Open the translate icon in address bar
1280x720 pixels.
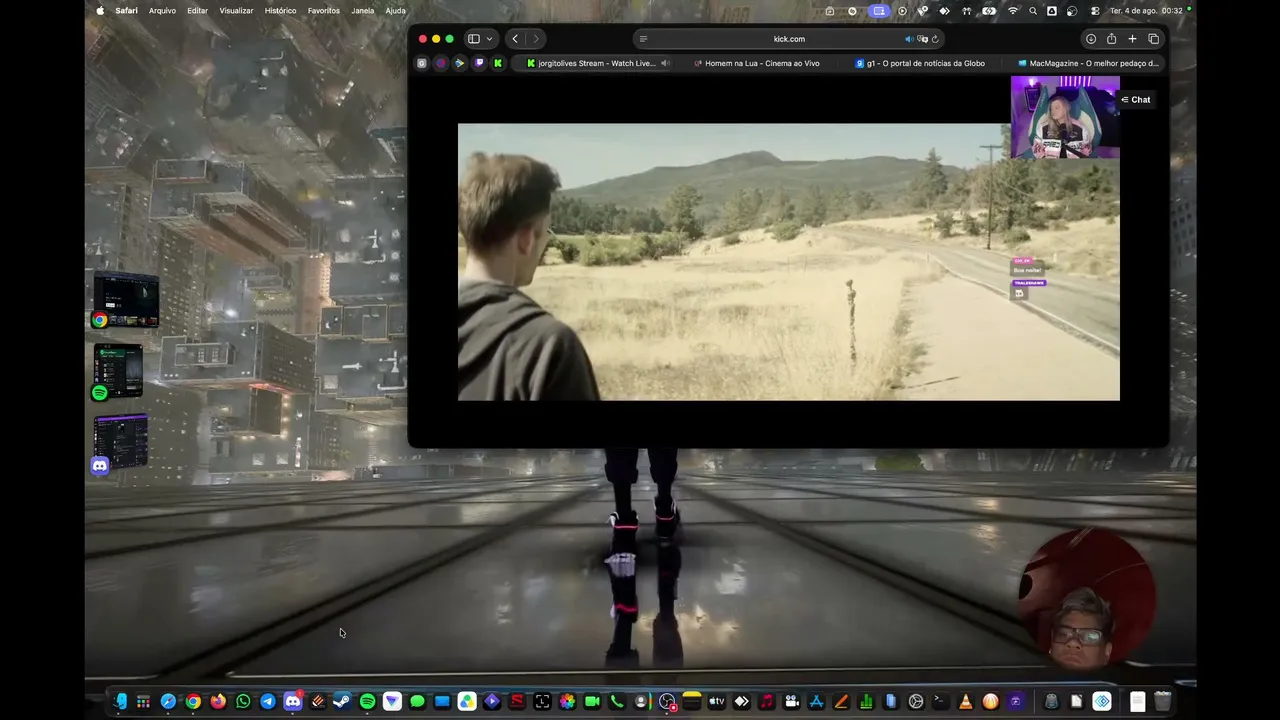click(922, 39)
